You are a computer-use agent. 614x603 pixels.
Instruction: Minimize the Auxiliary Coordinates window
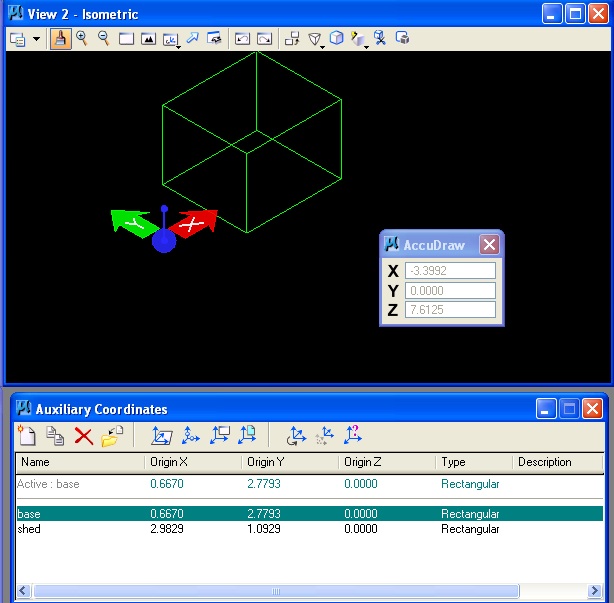545,409
